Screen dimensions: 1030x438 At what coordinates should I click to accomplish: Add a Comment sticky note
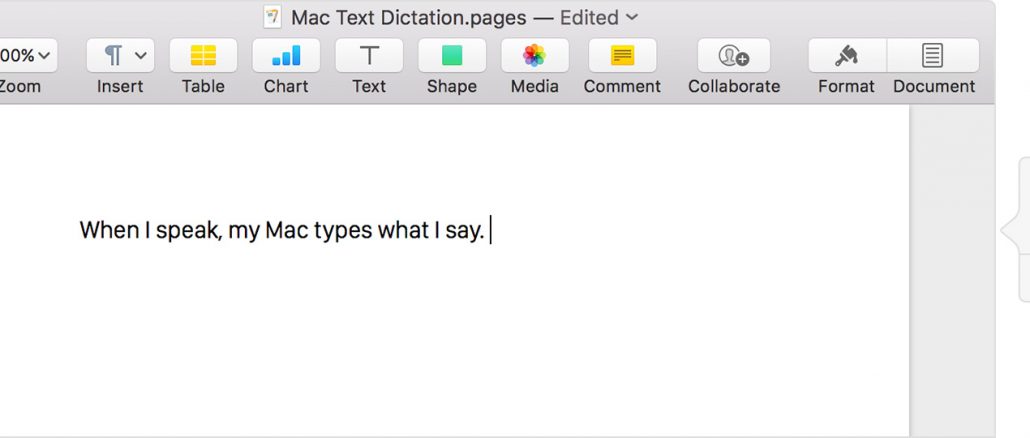[622, 56]
